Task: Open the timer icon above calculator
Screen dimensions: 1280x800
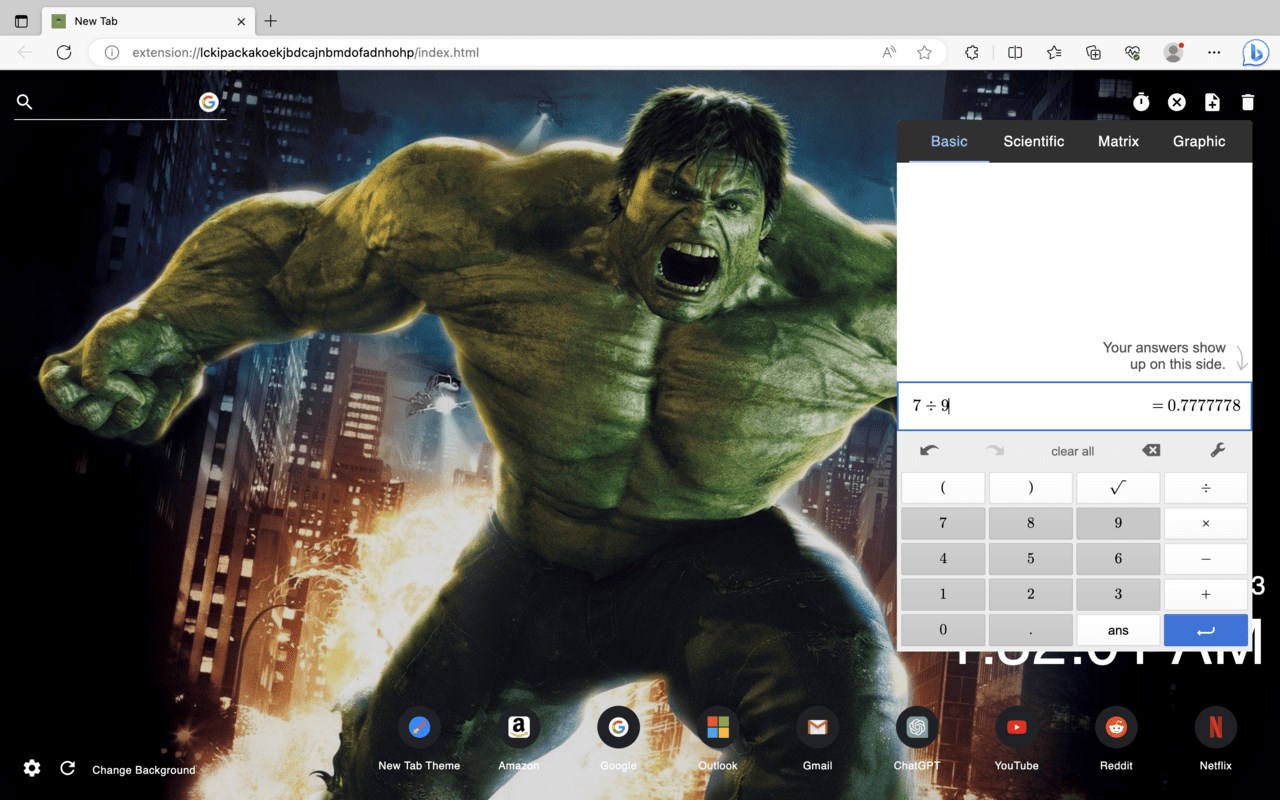Action: pyautogui.click(x=1141, y=102)
